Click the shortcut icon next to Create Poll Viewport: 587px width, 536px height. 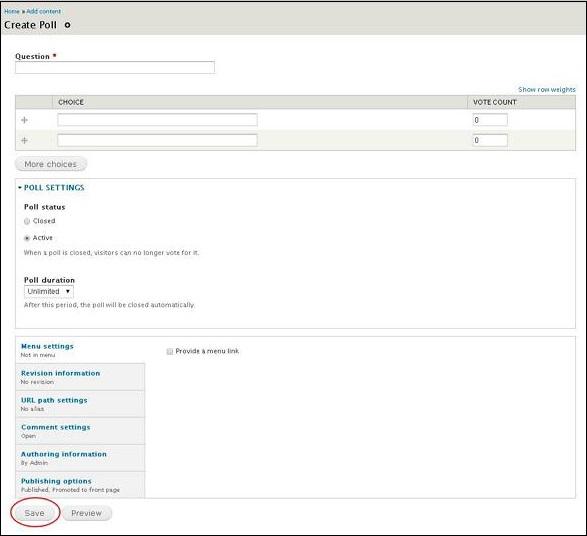pyautogui.click(x=67, y=25)
